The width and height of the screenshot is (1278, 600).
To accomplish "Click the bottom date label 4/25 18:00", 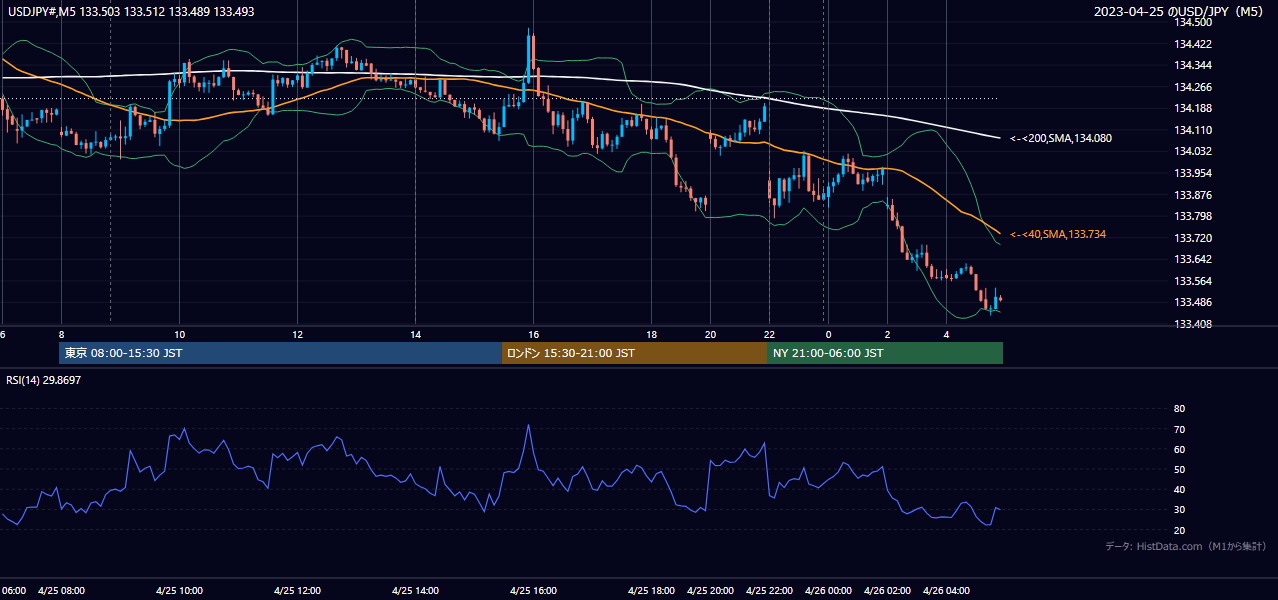I will [651, 590].
